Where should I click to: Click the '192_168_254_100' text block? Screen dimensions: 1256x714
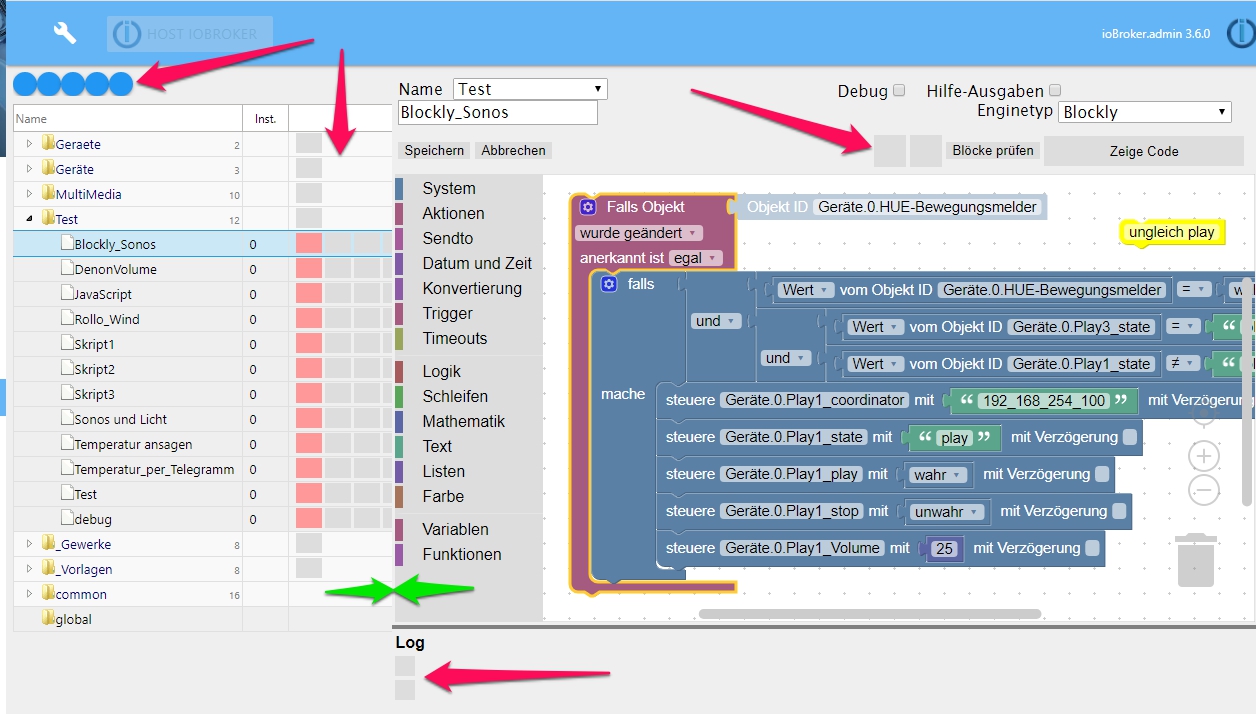coord(1043,400)
